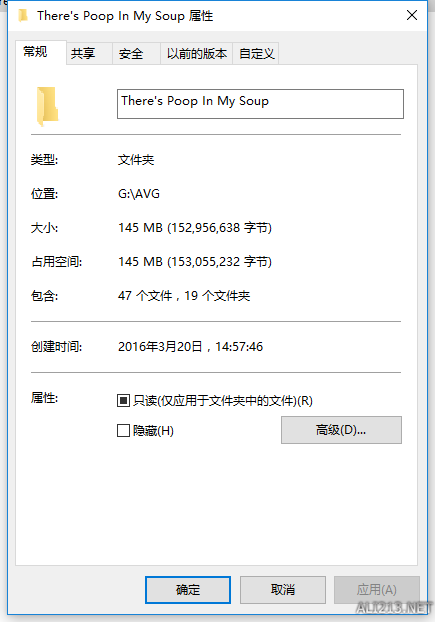The height and width of the screenshot is (622, 435).
Task: Select the 常规 tab
Action: [41, 52]
